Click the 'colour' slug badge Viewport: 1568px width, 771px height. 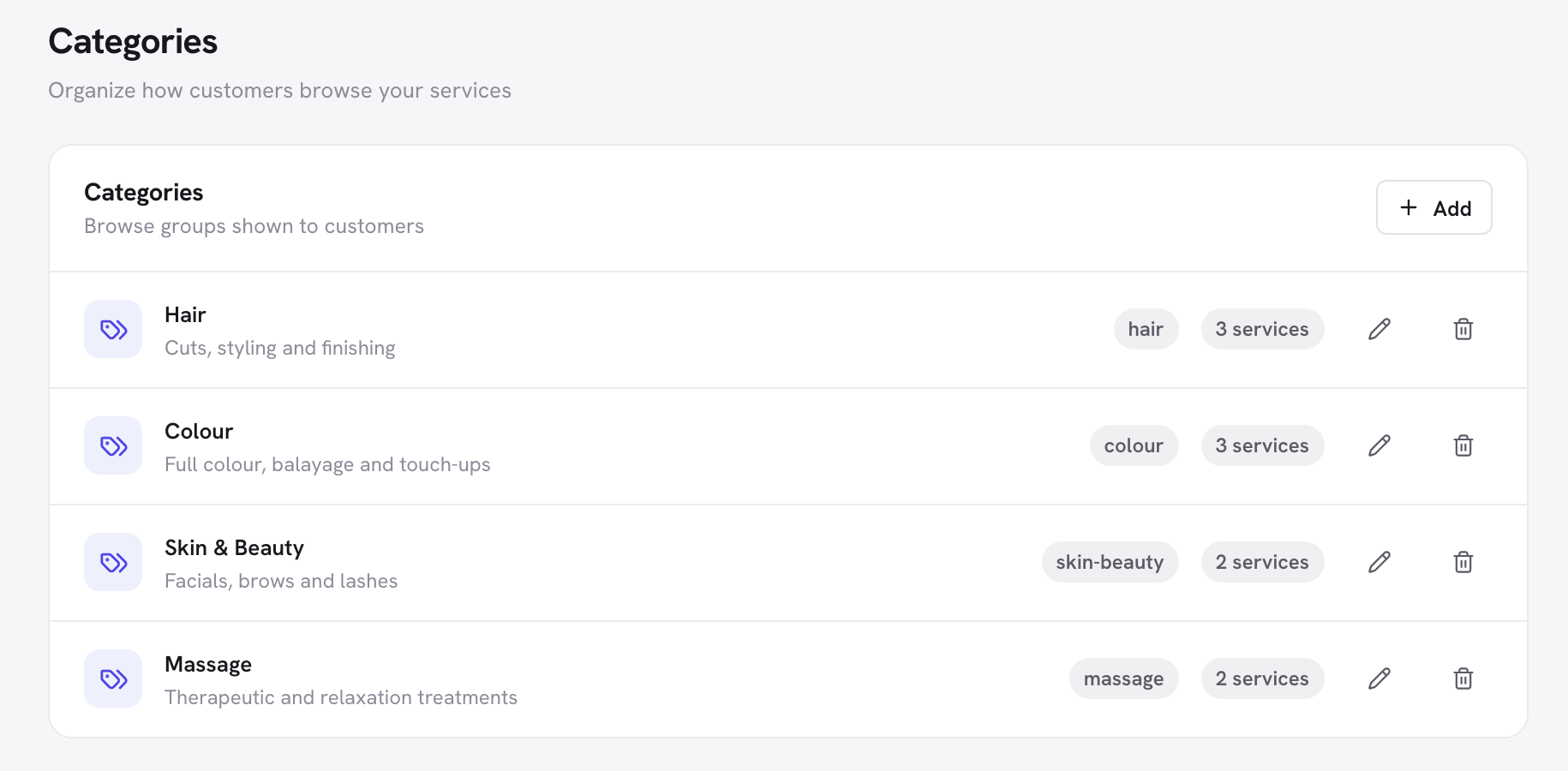point(1134,445)
